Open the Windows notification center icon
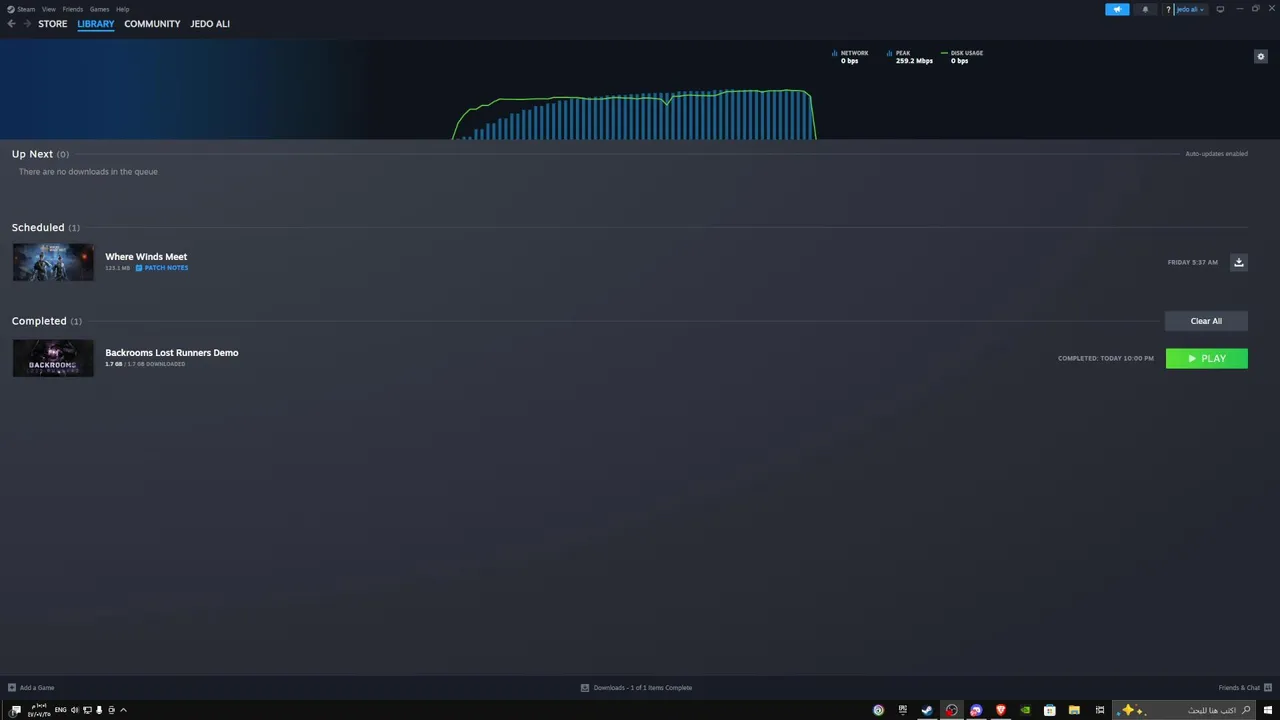 [x=15, y=710]
